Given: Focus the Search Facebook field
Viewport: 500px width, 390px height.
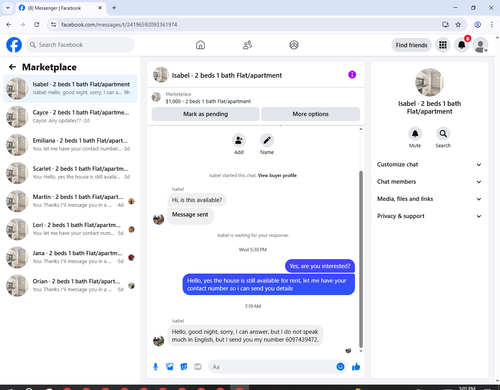Looking at the screenshot, I should click(80, 45).
